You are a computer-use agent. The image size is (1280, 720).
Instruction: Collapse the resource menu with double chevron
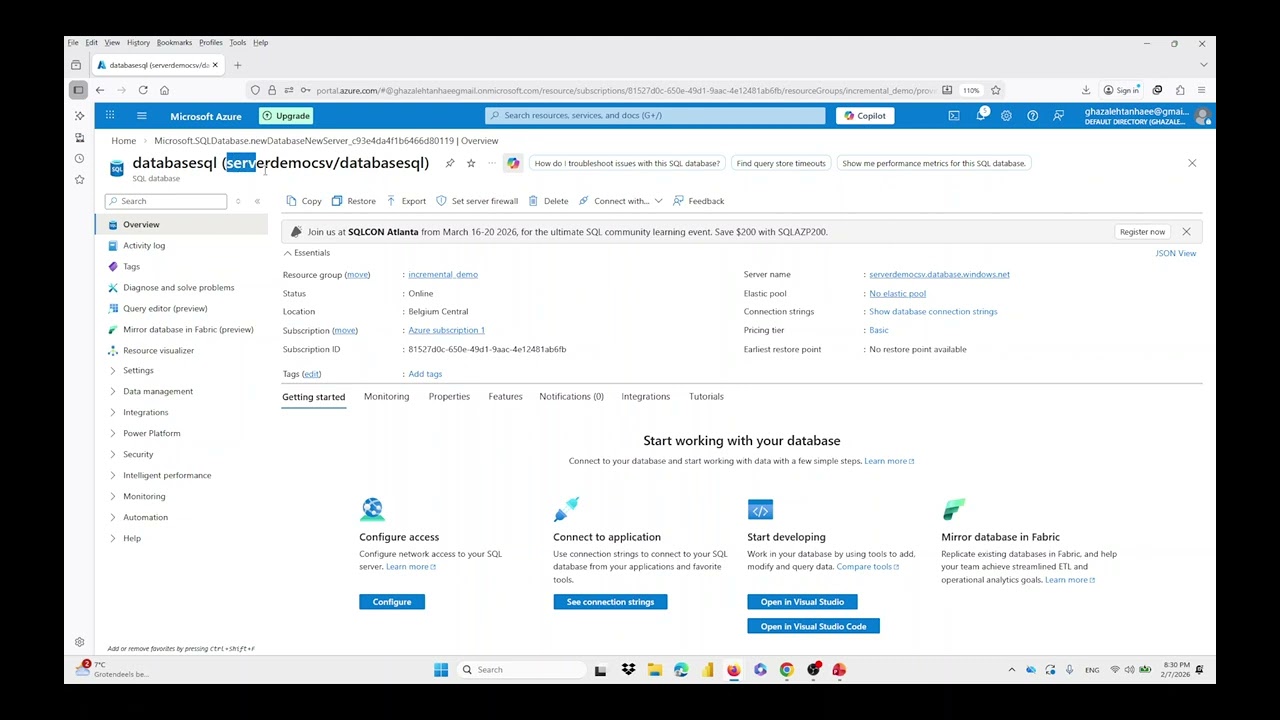coord(257,202)
